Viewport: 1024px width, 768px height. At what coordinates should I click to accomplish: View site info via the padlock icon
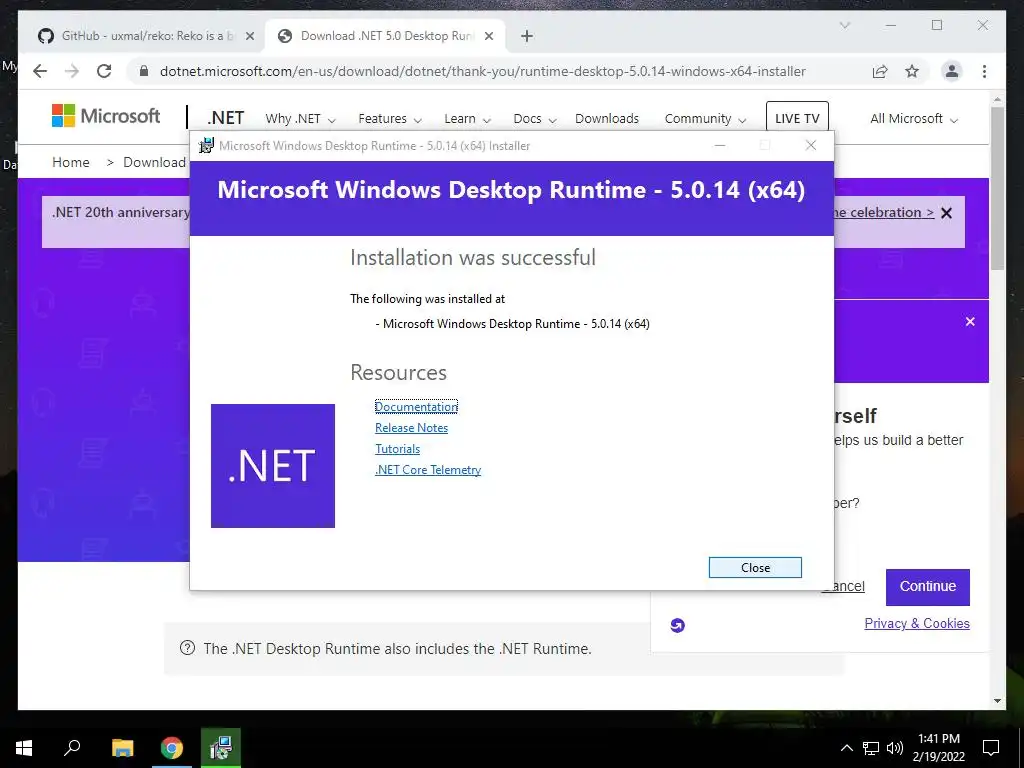(x=144, y=71)
